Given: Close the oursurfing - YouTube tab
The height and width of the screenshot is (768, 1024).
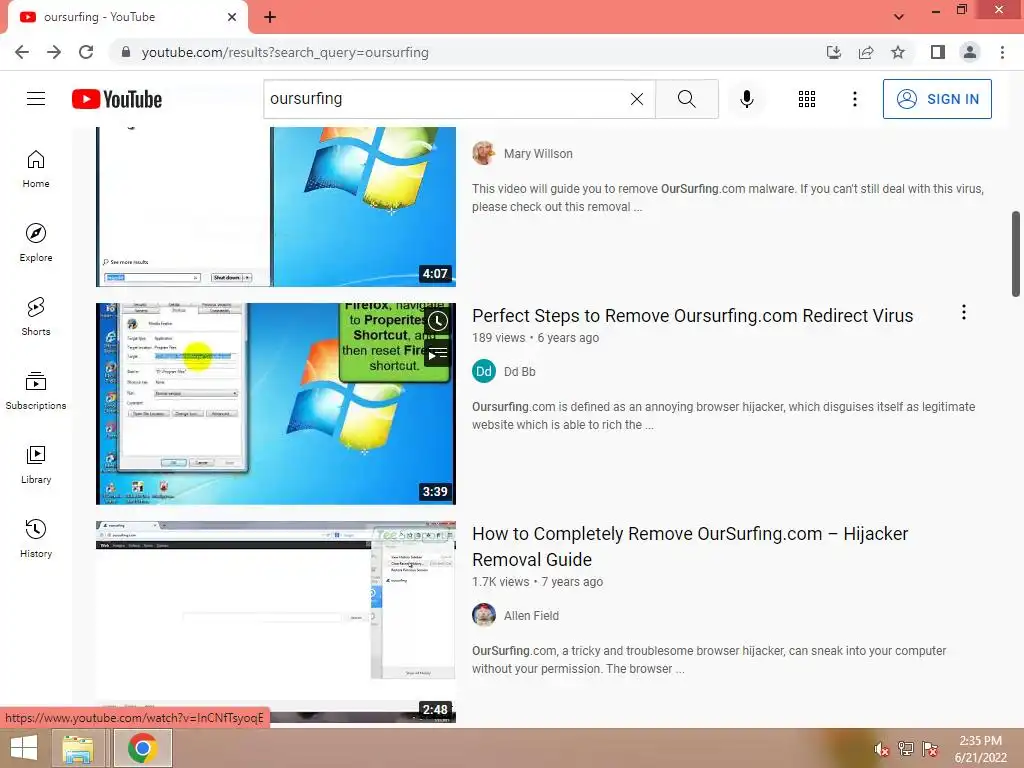Looking at the screenshot, I should 232,17.
